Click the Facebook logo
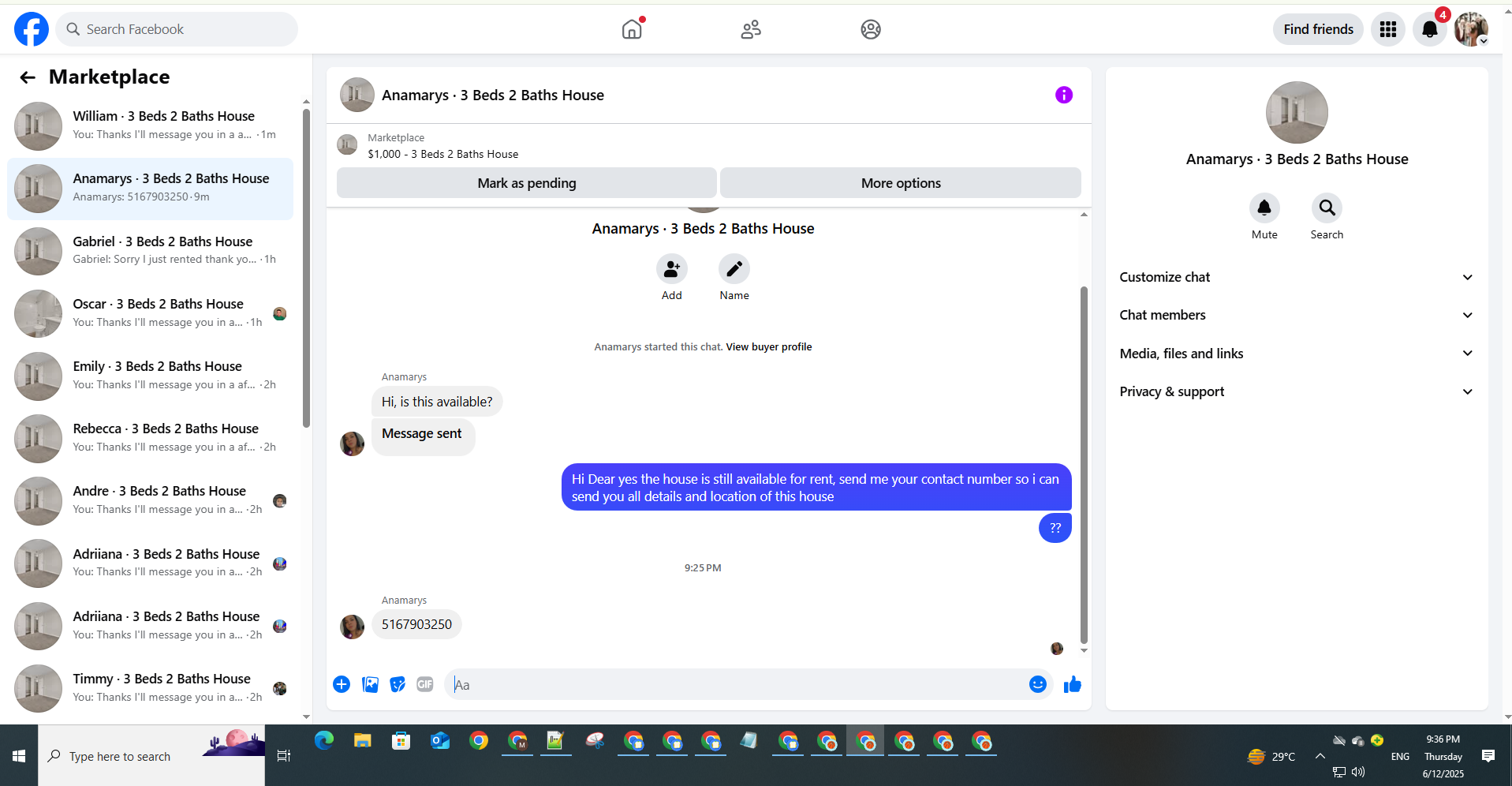1512x786 pixels. point(32,29)
